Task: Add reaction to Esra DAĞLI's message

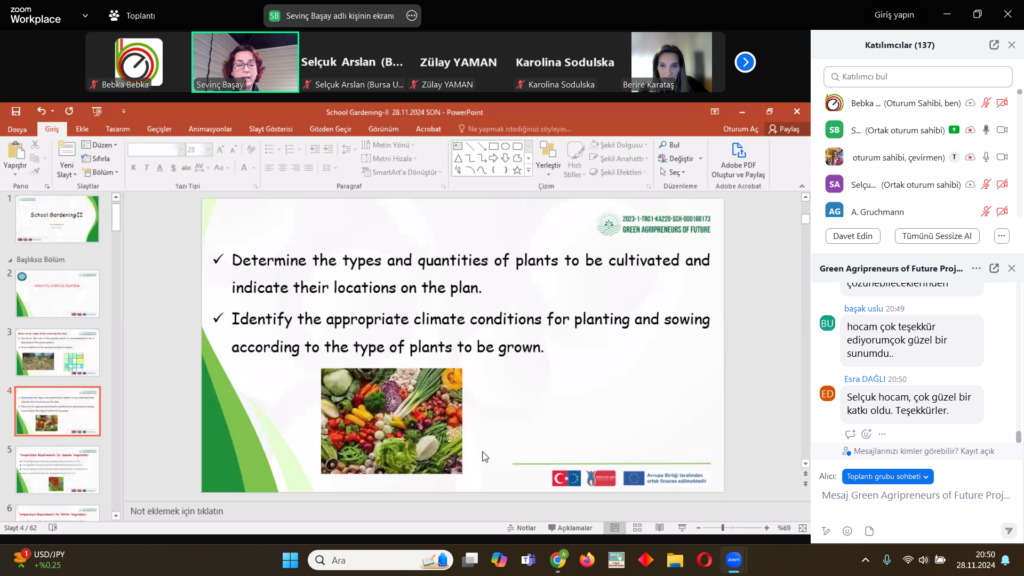Action: tap(866, 434)
